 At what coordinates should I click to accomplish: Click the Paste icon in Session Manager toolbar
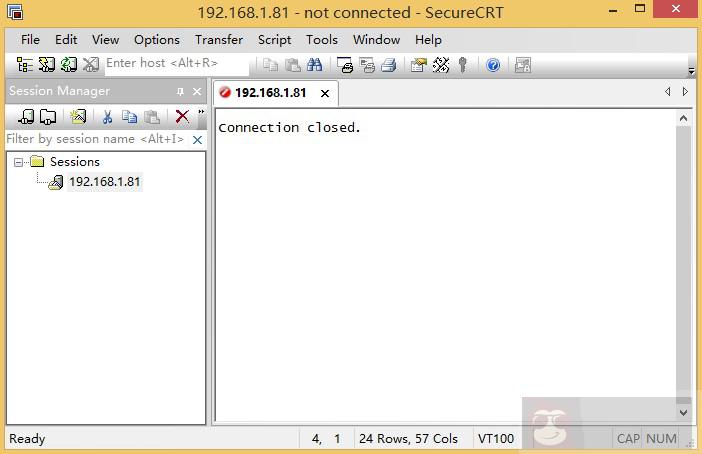tap(152, 117)
